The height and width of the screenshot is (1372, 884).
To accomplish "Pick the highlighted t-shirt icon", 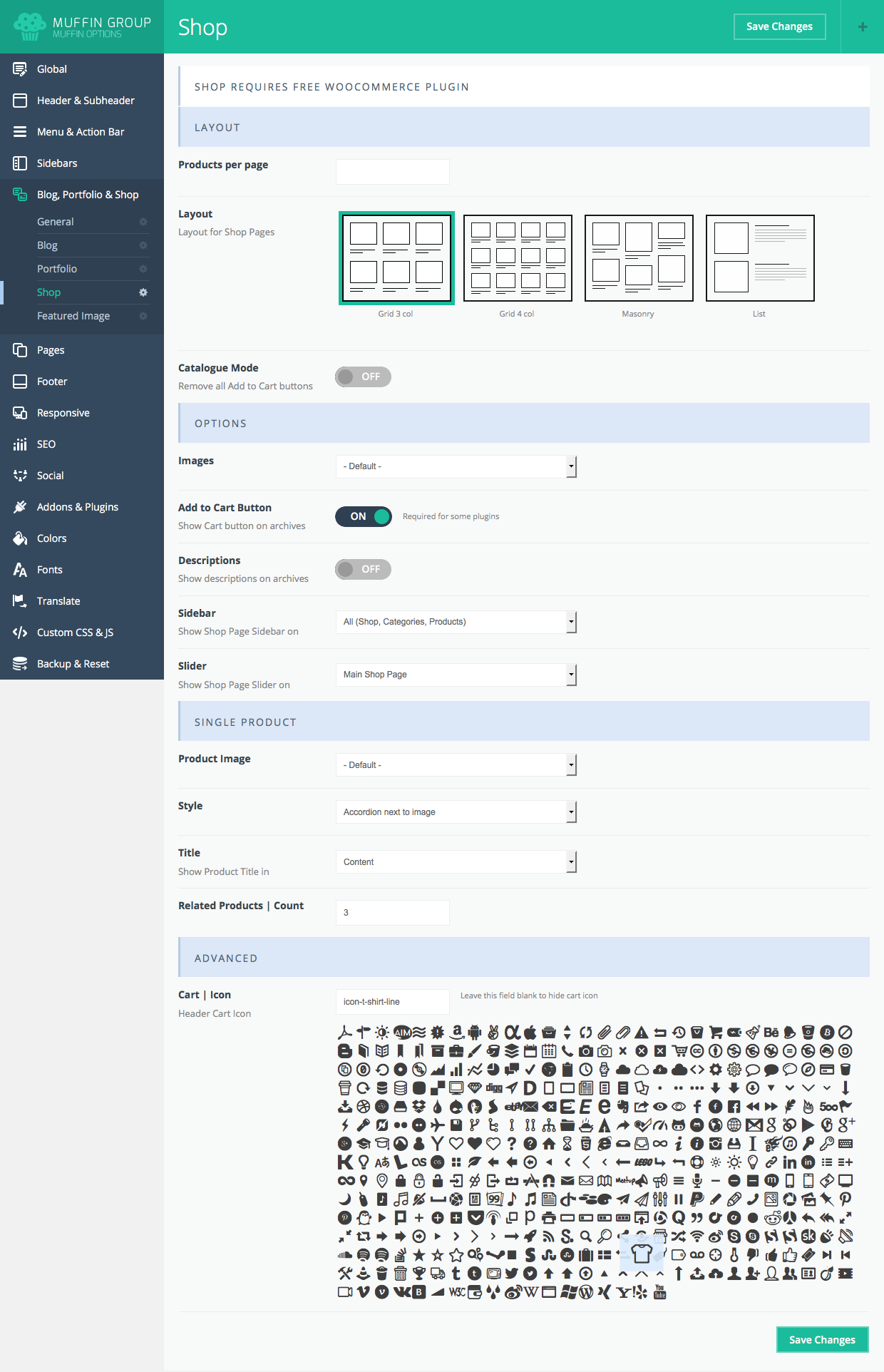I will pyautogui.click(x=642, y=1253).
